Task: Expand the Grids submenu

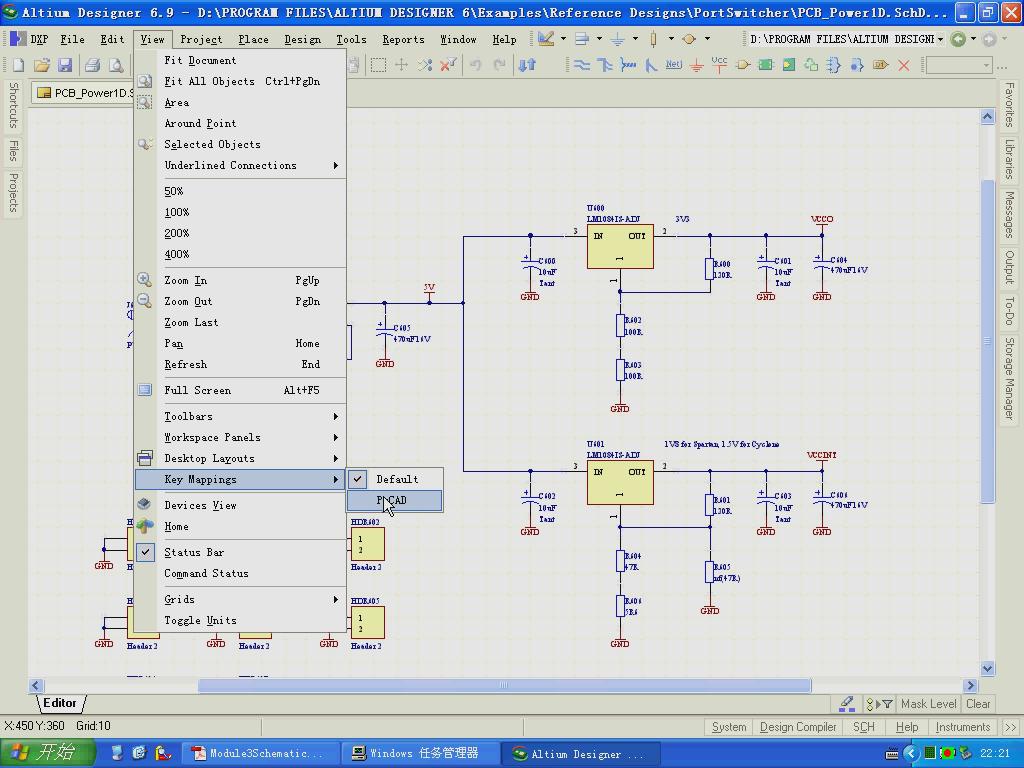Action: 240,600
